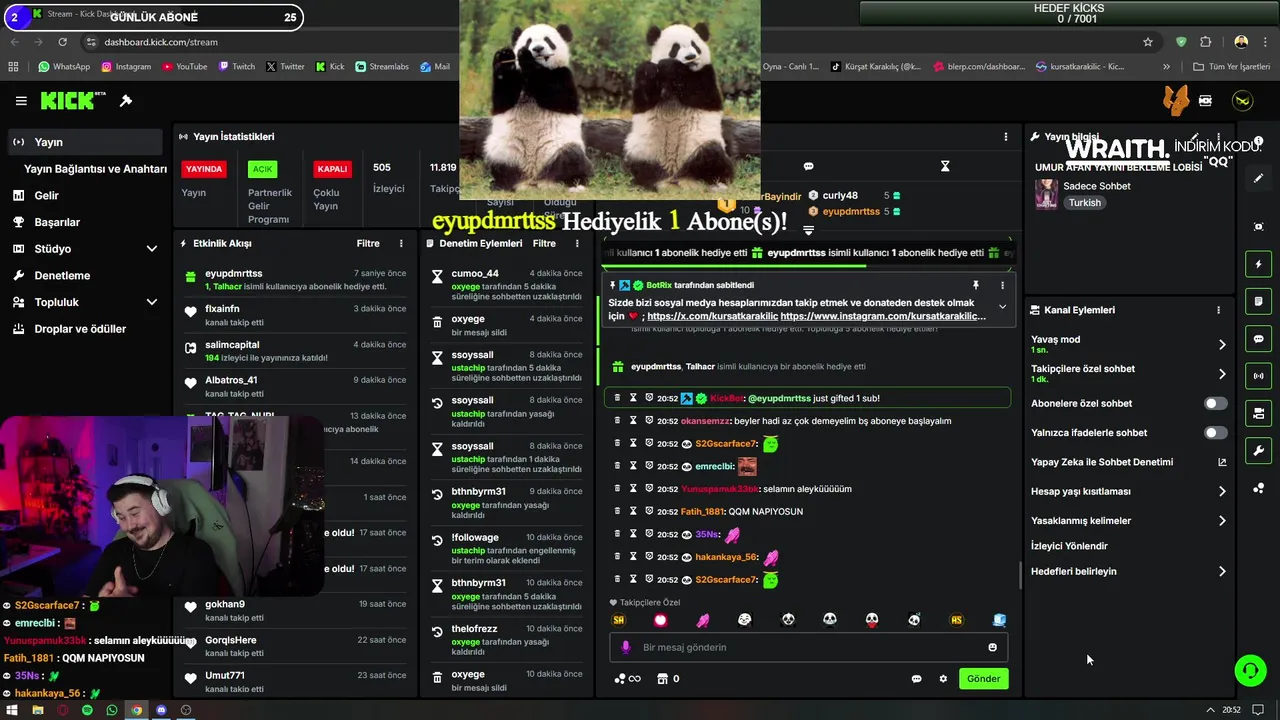This screenshot has width=1280, height=720.
Task: Open the x.com/kursatkaraklic link in pinned message
Action: point(711,316)
